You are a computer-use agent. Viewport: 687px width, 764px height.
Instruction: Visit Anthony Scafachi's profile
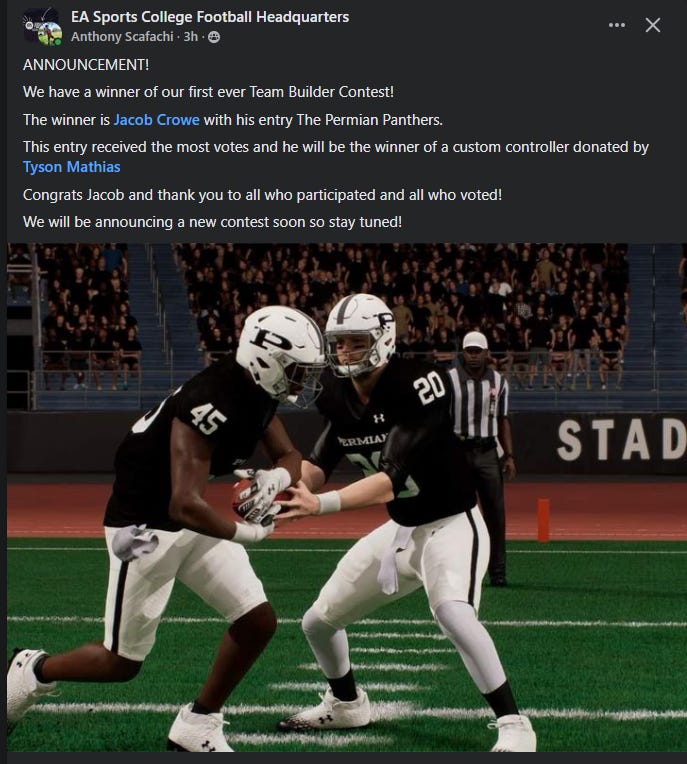coord(122,37)
